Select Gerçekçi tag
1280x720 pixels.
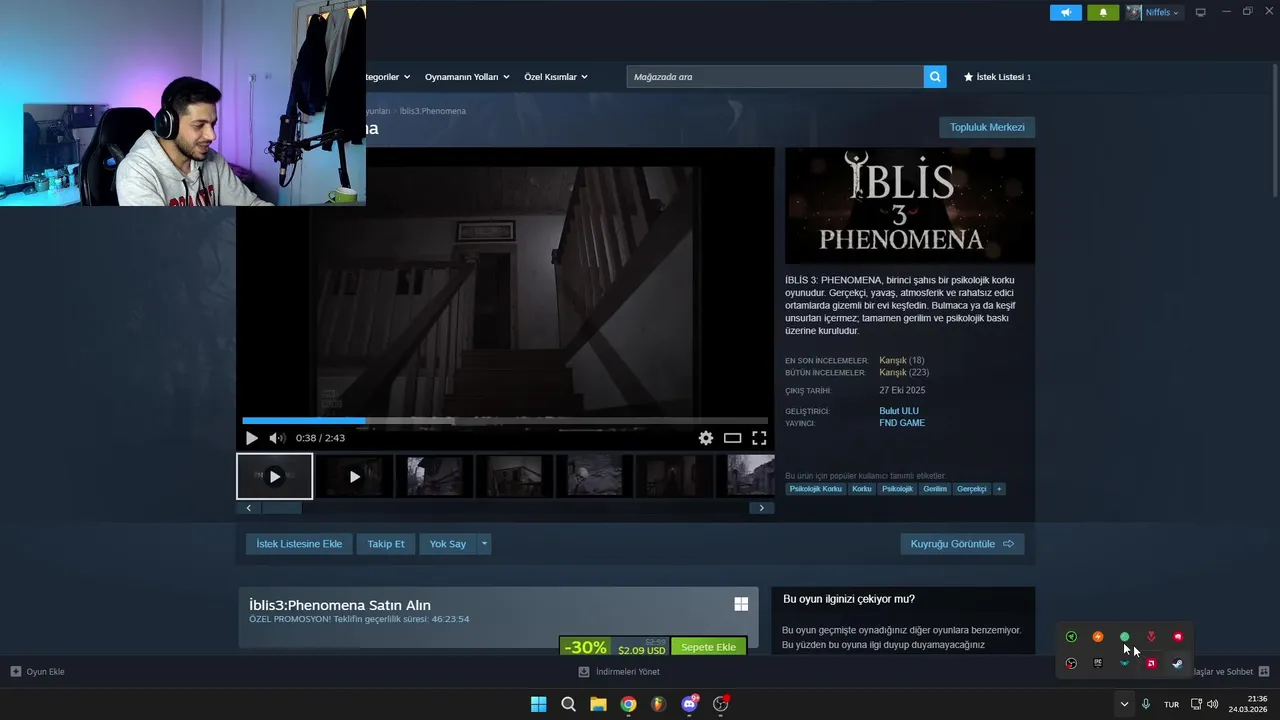[x=972, y=489]
